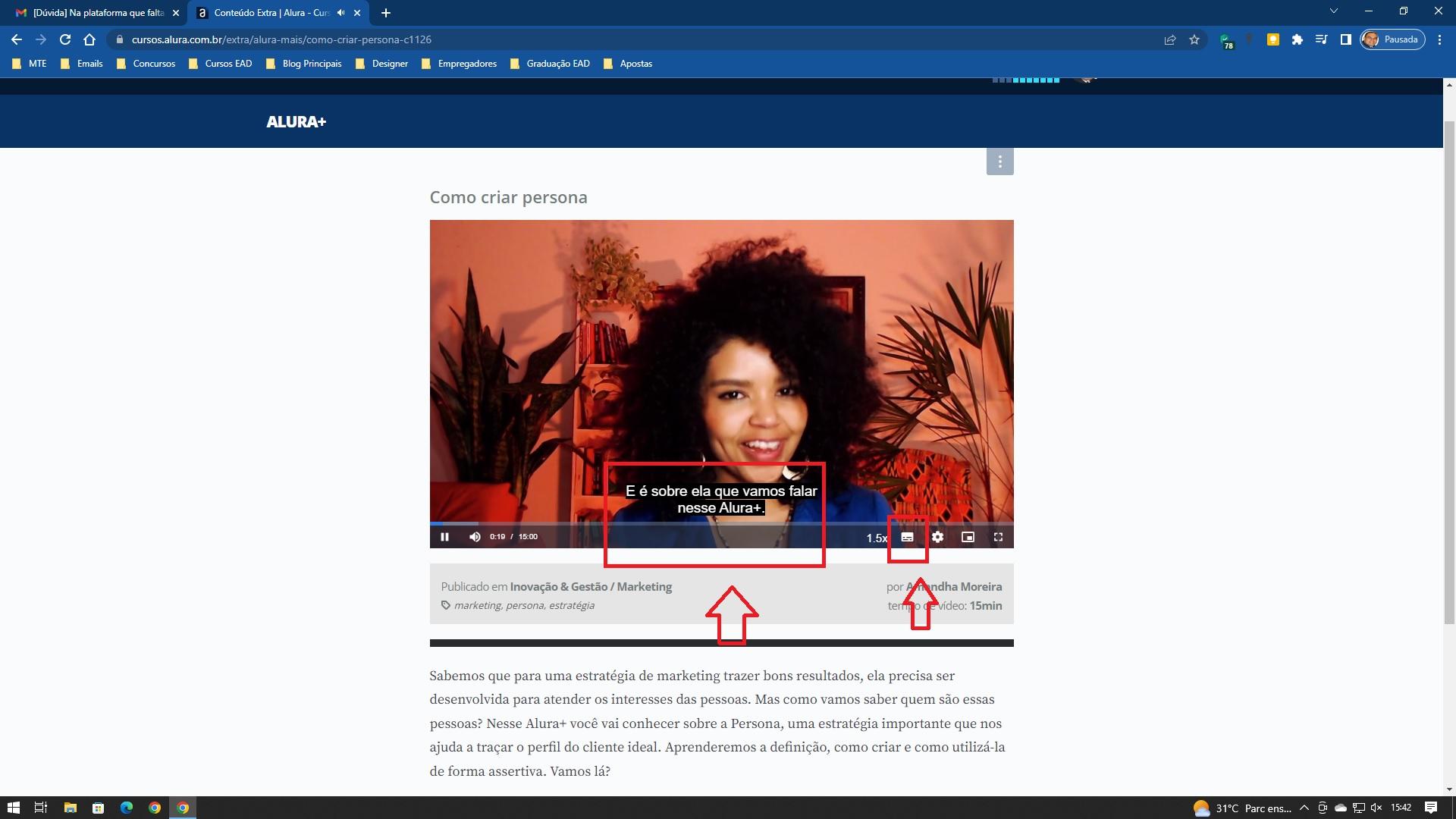The width and height of the screenshot is (1456, 819).
Task: Open Empregadores bookmarks folder
Action: (x=460, y=64)
